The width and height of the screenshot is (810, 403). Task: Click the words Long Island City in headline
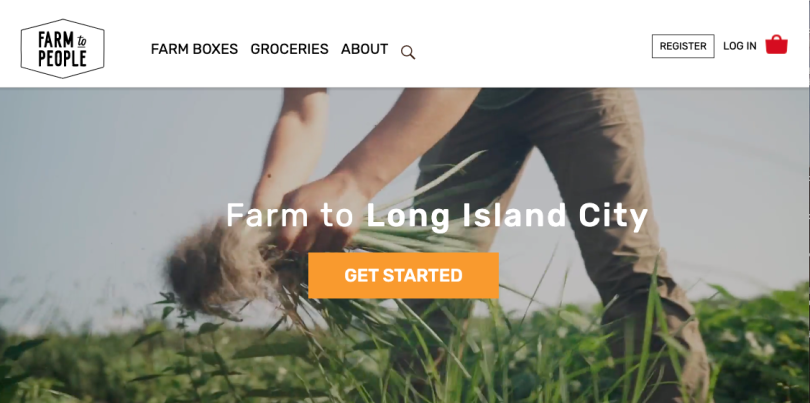coord(507,215)
